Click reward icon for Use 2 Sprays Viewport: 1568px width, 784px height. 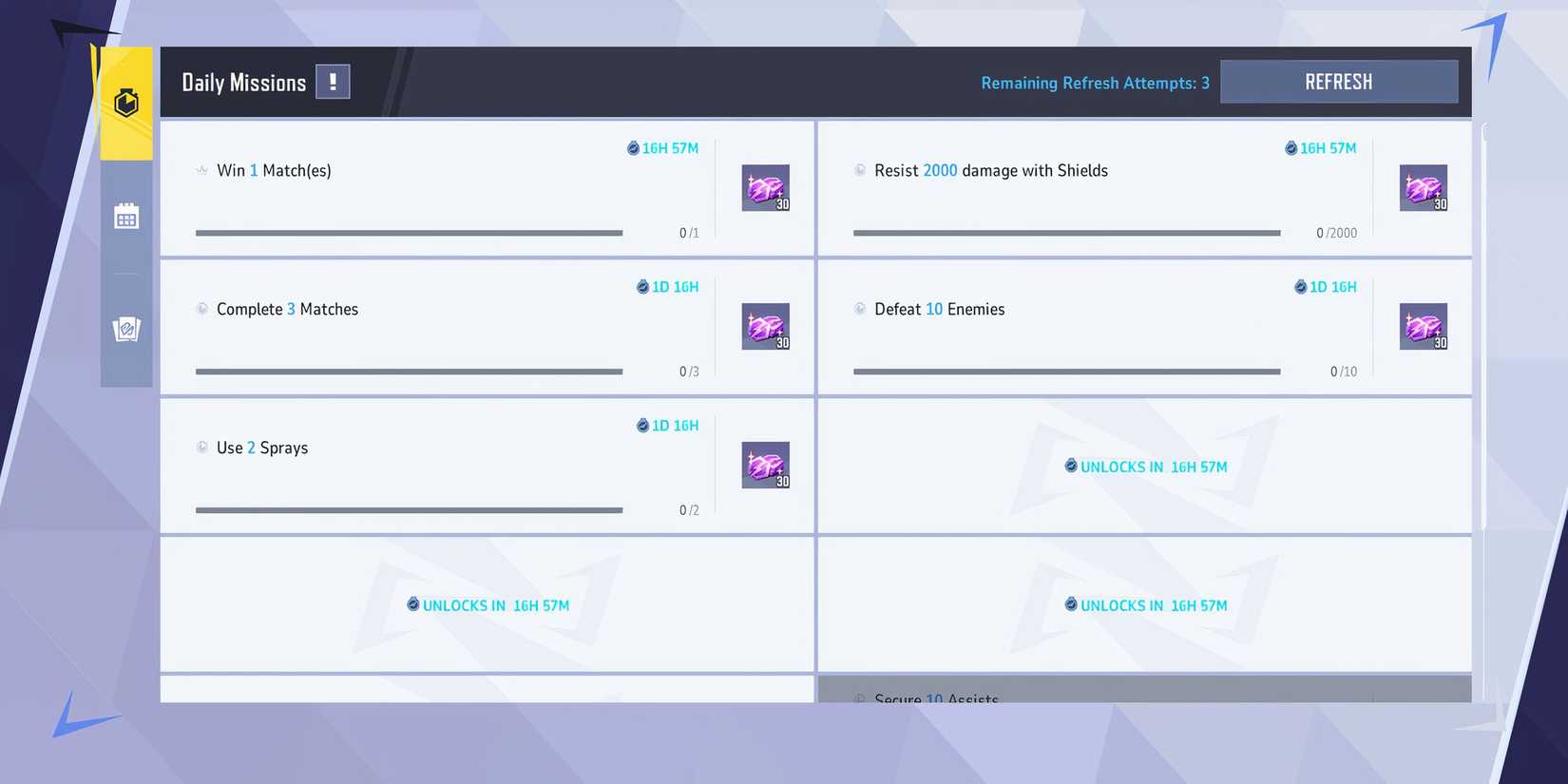(765, 466)
